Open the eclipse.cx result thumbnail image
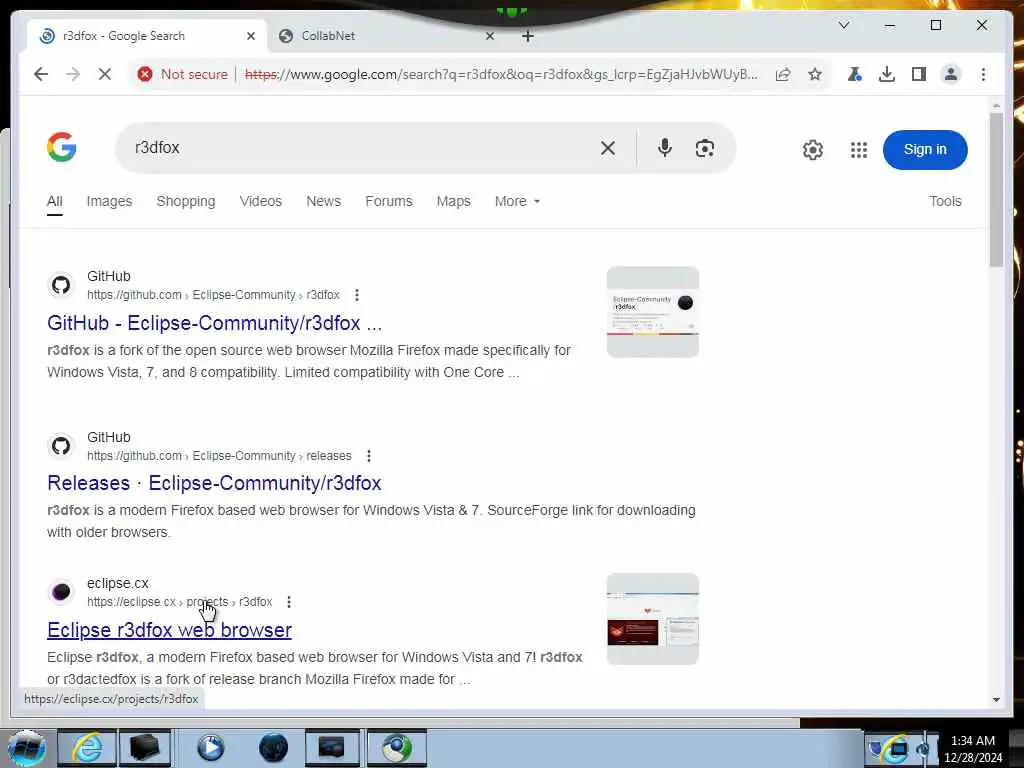1024x768 pixels. point(652,618)
